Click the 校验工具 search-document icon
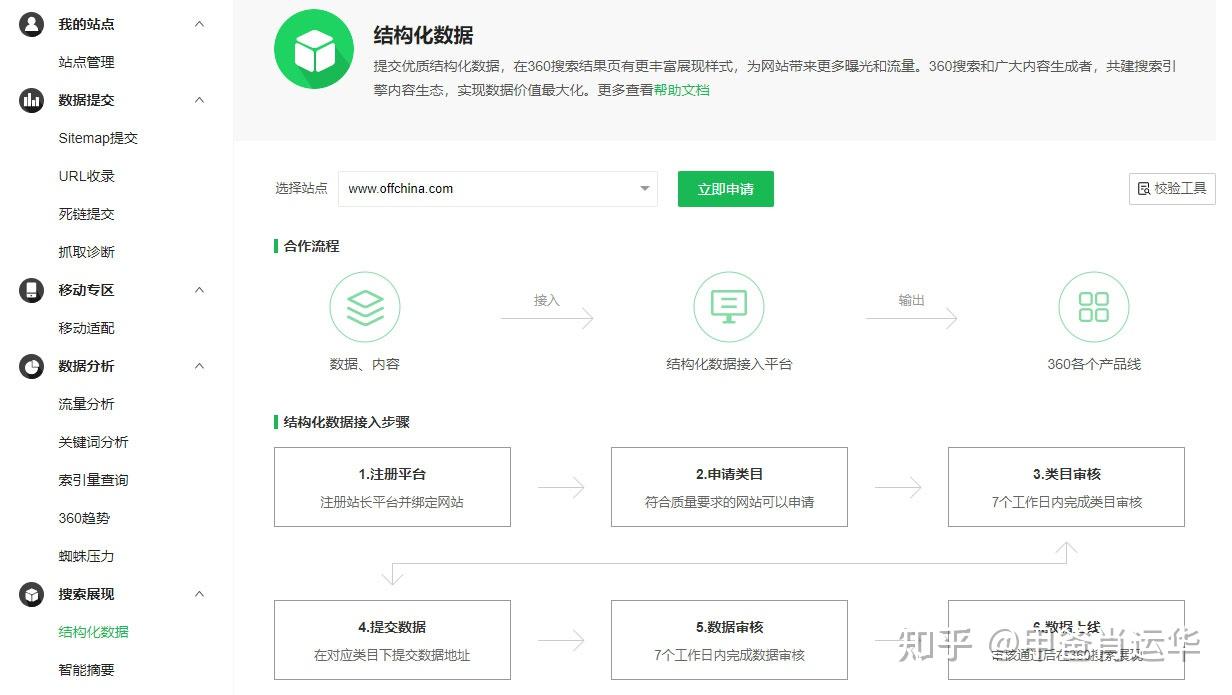This screenshot has width=1232, height=695. [x=1144, y=188]
